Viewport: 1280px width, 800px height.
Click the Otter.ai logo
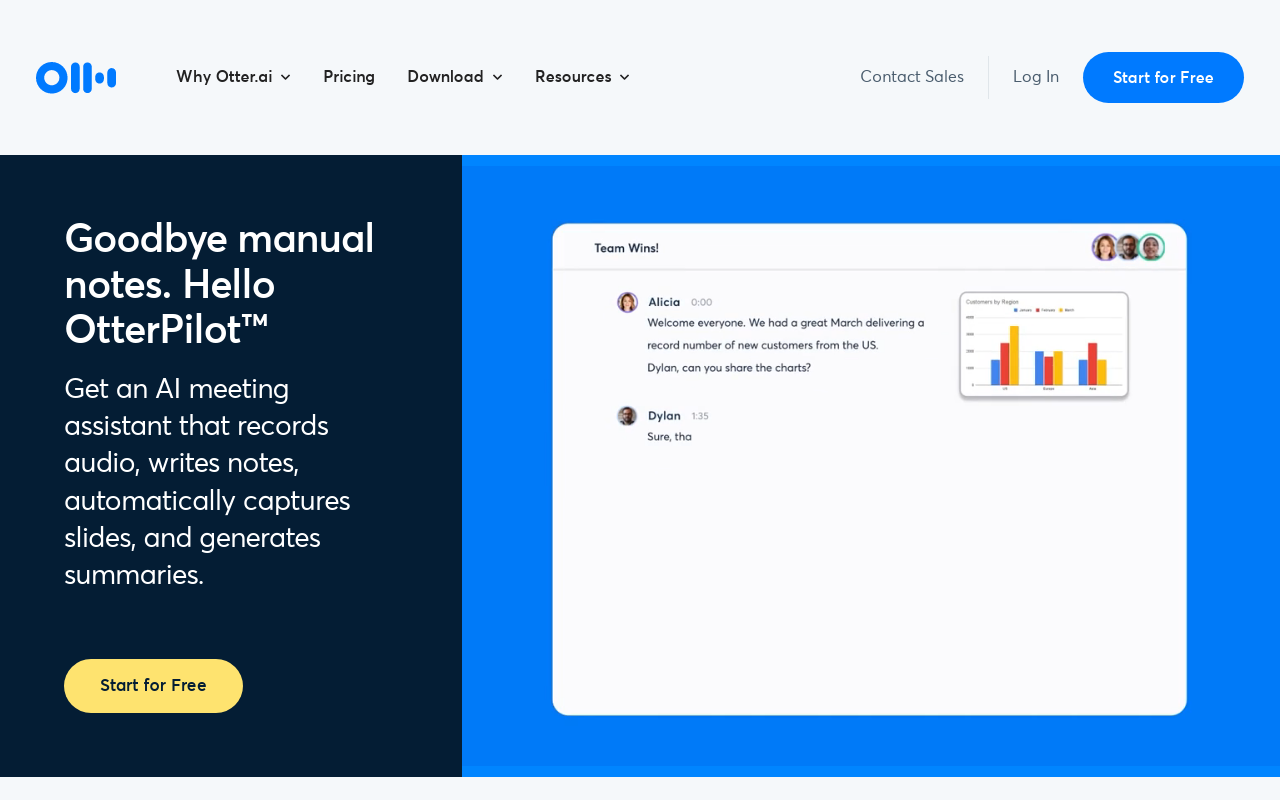76,76
